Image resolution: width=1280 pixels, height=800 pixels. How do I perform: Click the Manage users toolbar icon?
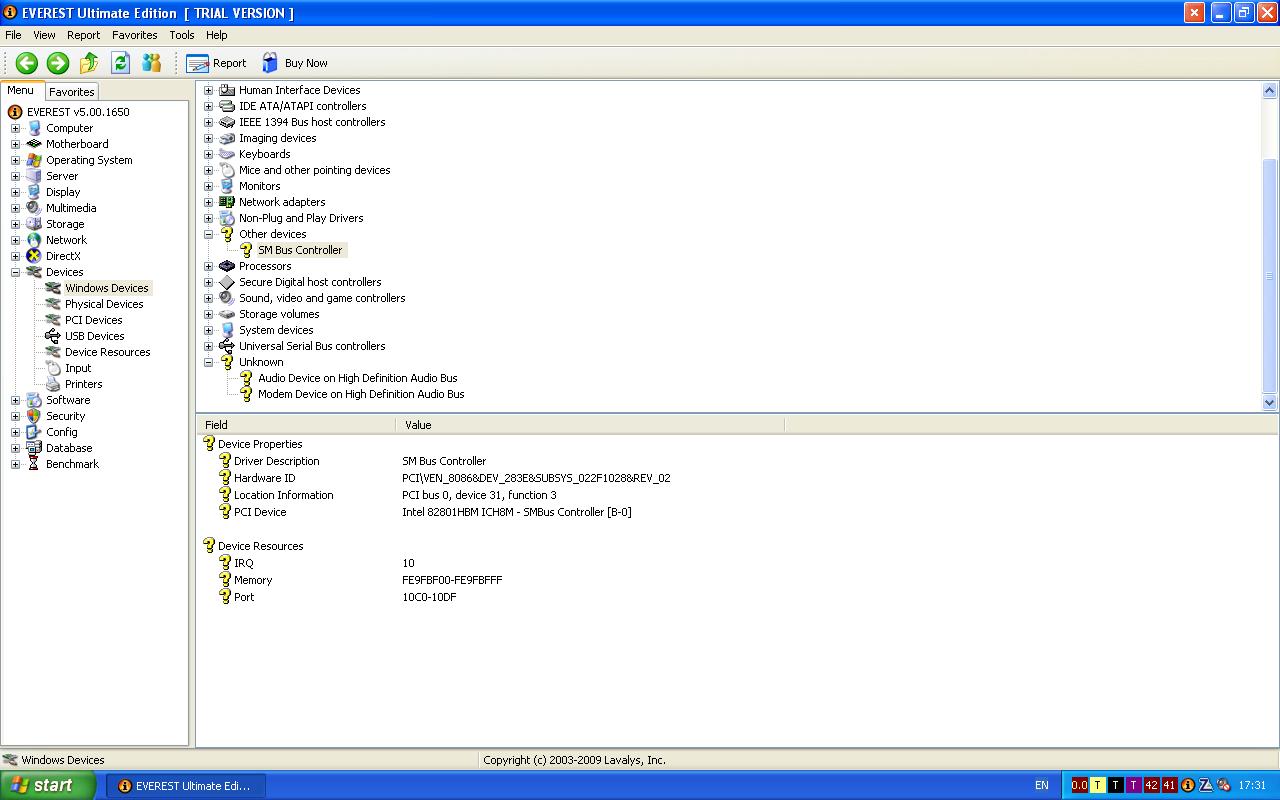click(x=152, y=63)
